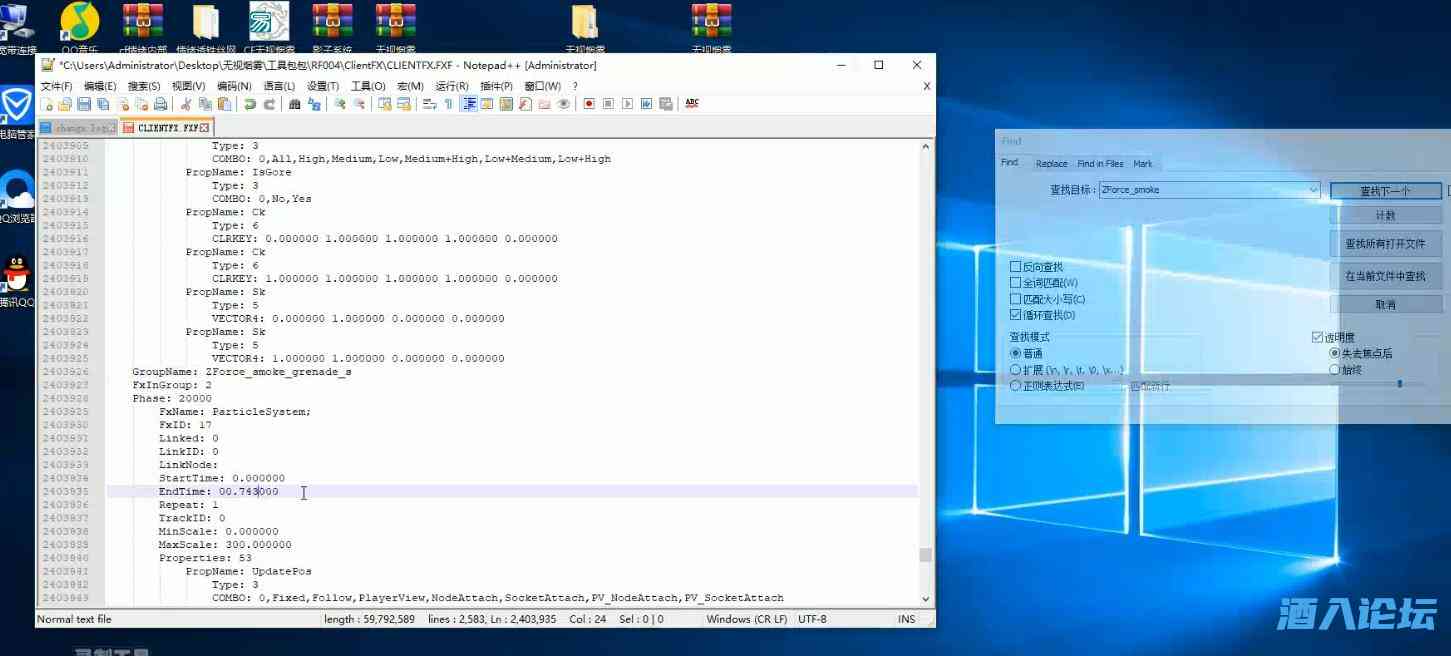Switch to the Replace tab

[x=1051, y=164]
